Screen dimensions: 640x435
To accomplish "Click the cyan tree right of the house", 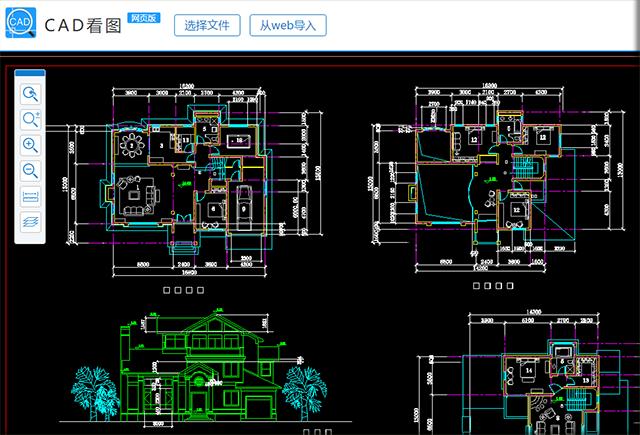I will 304,393.
